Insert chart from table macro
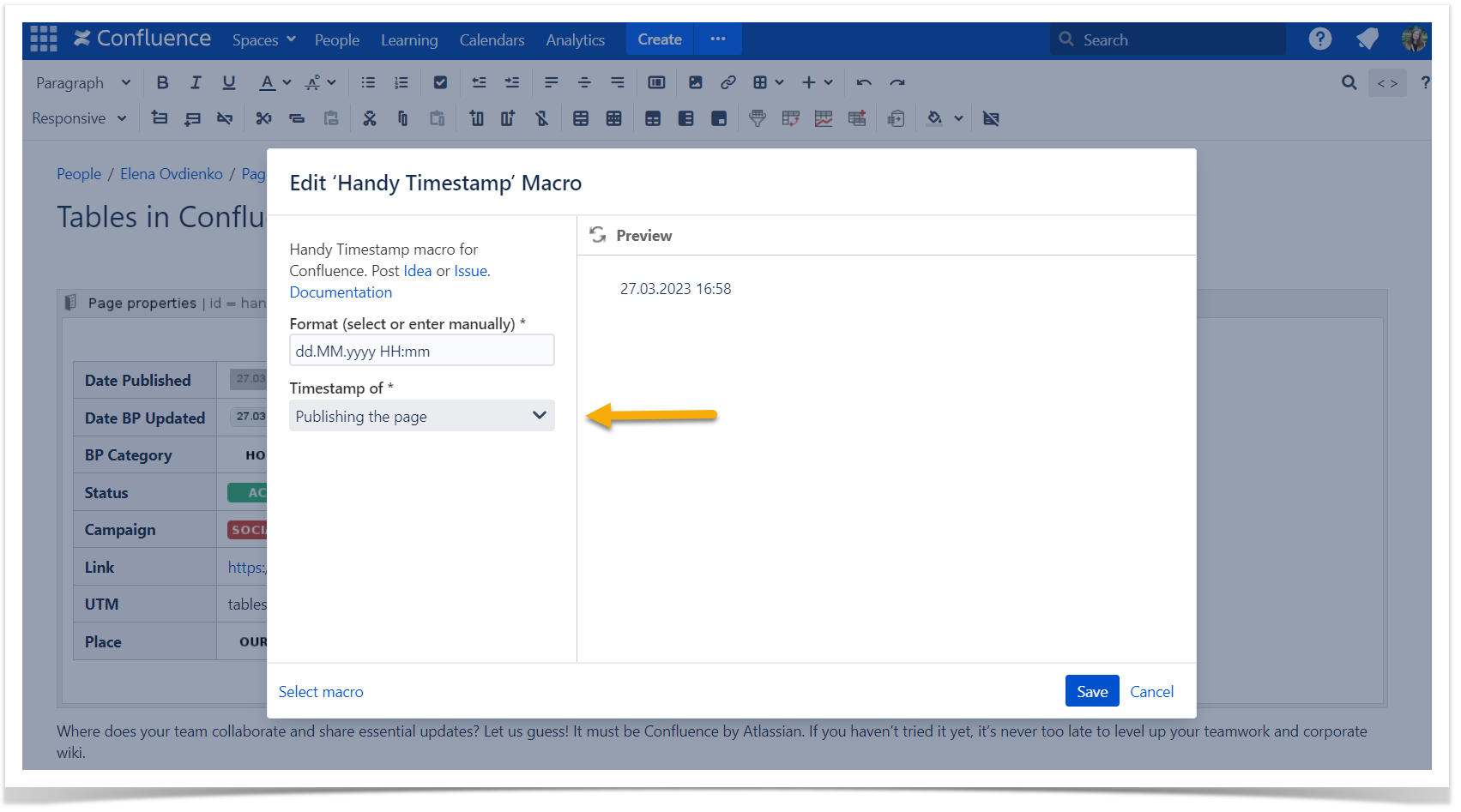 (x=824, y=118)
